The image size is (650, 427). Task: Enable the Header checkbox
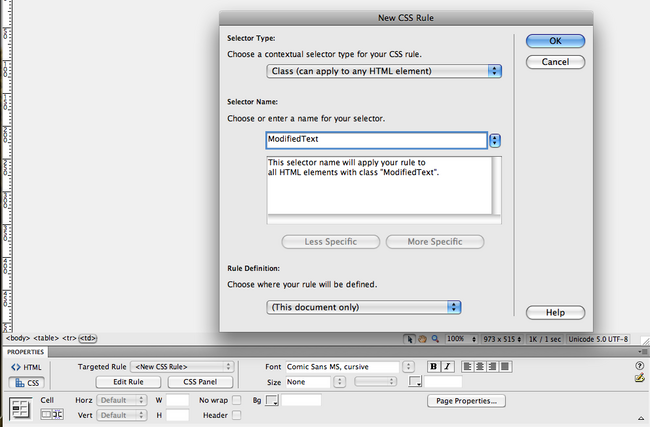[x=237, y=415]
